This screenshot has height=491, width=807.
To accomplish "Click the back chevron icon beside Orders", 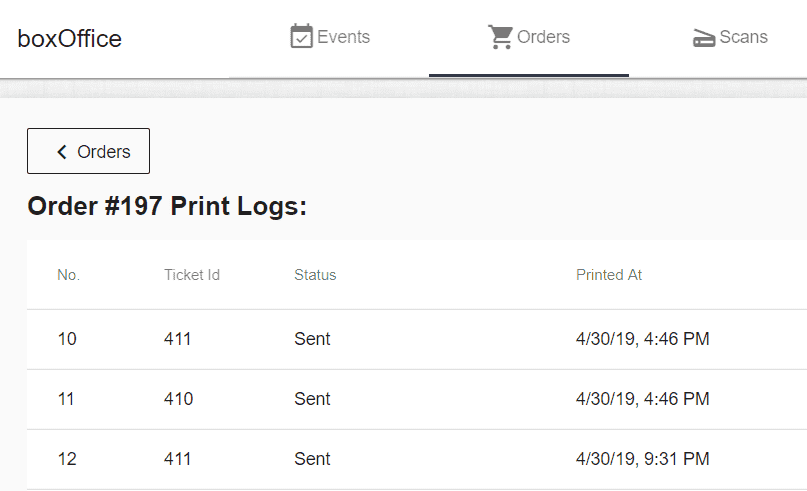I will (x=62, y=152).
